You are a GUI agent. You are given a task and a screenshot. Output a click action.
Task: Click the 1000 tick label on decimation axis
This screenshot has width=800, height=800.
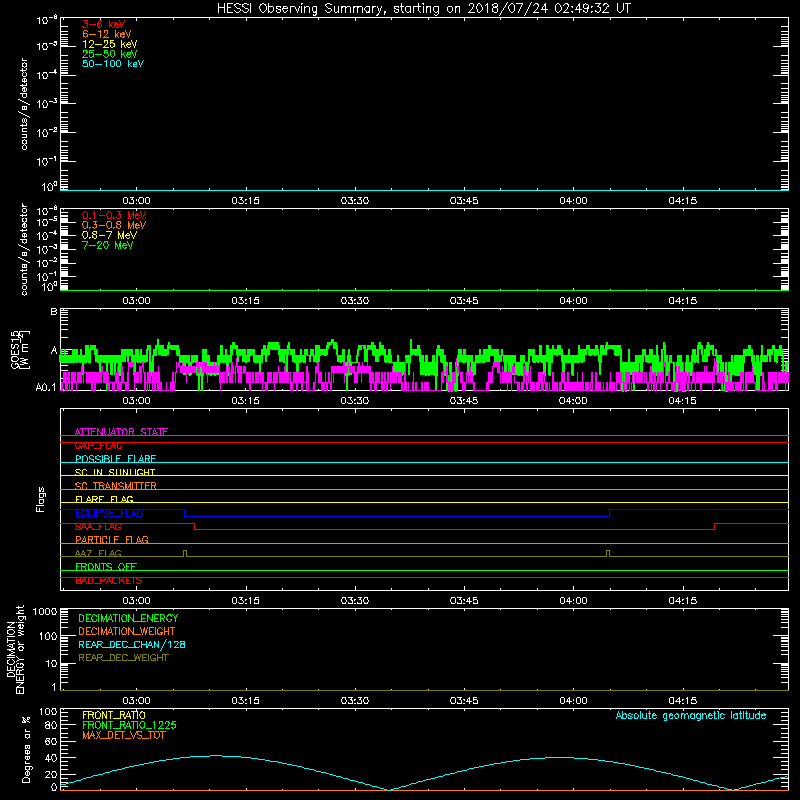tap(45, 611)
